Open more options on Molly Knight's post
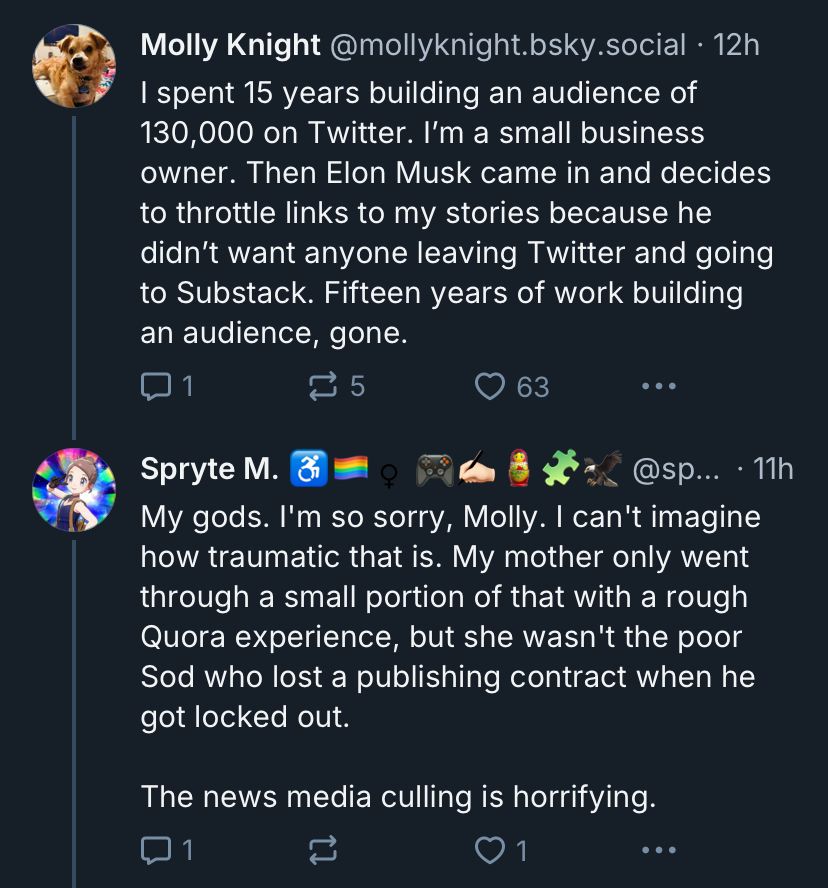Image resolution: width=828 pixels, height=888 pixels. [659, 385]
